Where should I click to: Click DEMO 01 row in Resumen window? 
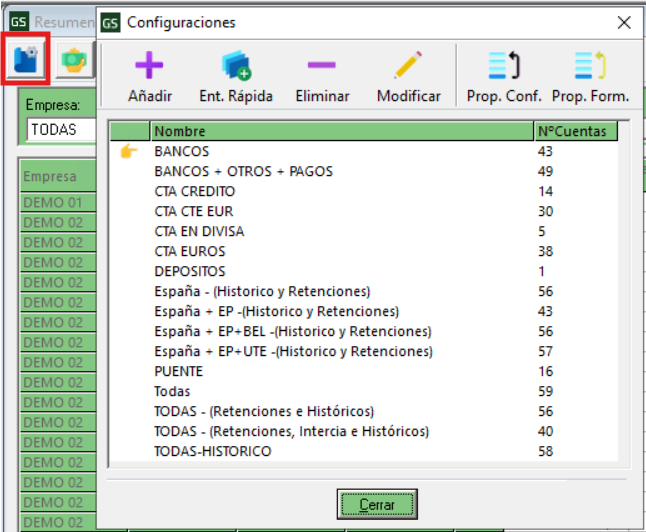[x=58, y=202]
